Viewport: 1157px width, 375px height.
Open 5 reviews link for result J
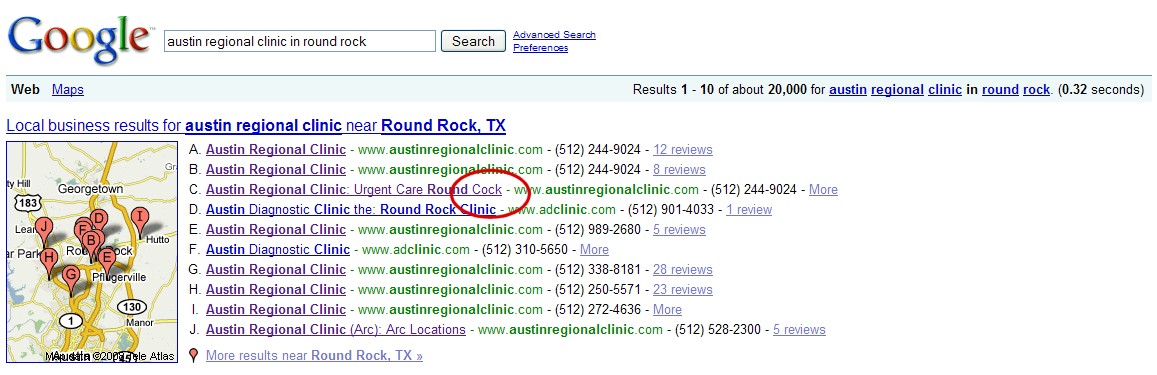[x=799, y=329]
